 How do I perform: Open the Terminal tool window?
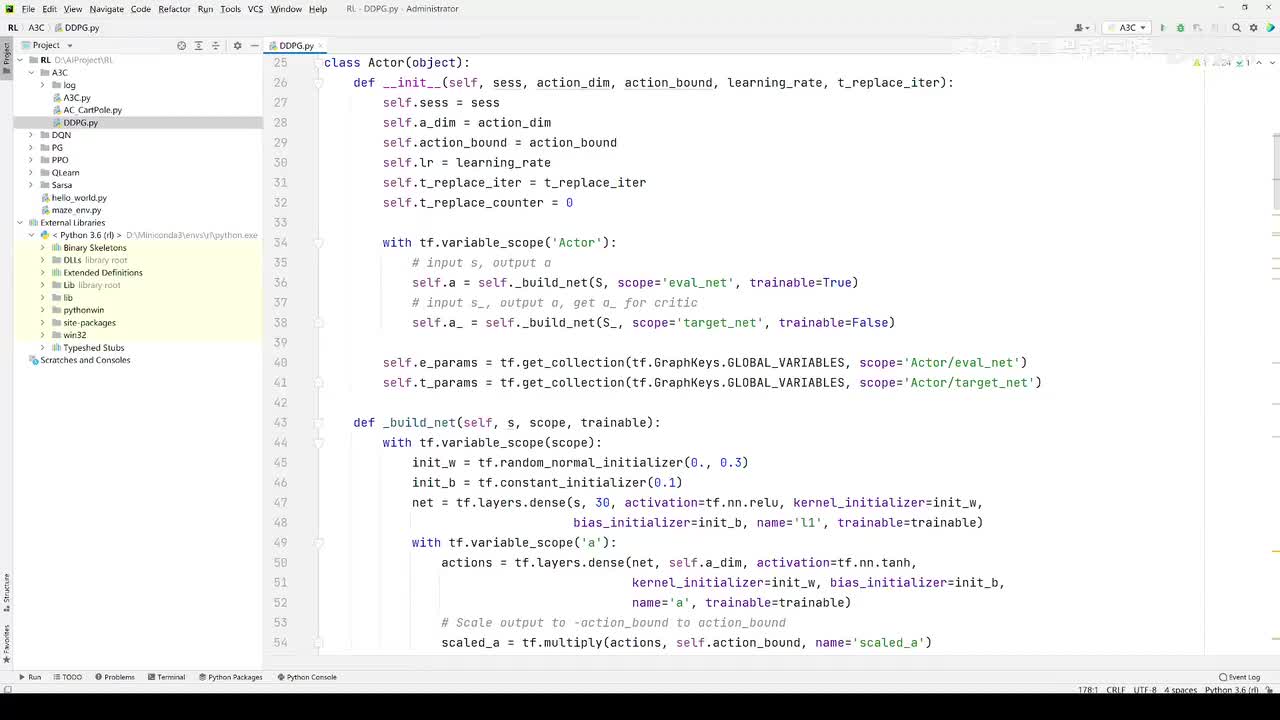166,677
